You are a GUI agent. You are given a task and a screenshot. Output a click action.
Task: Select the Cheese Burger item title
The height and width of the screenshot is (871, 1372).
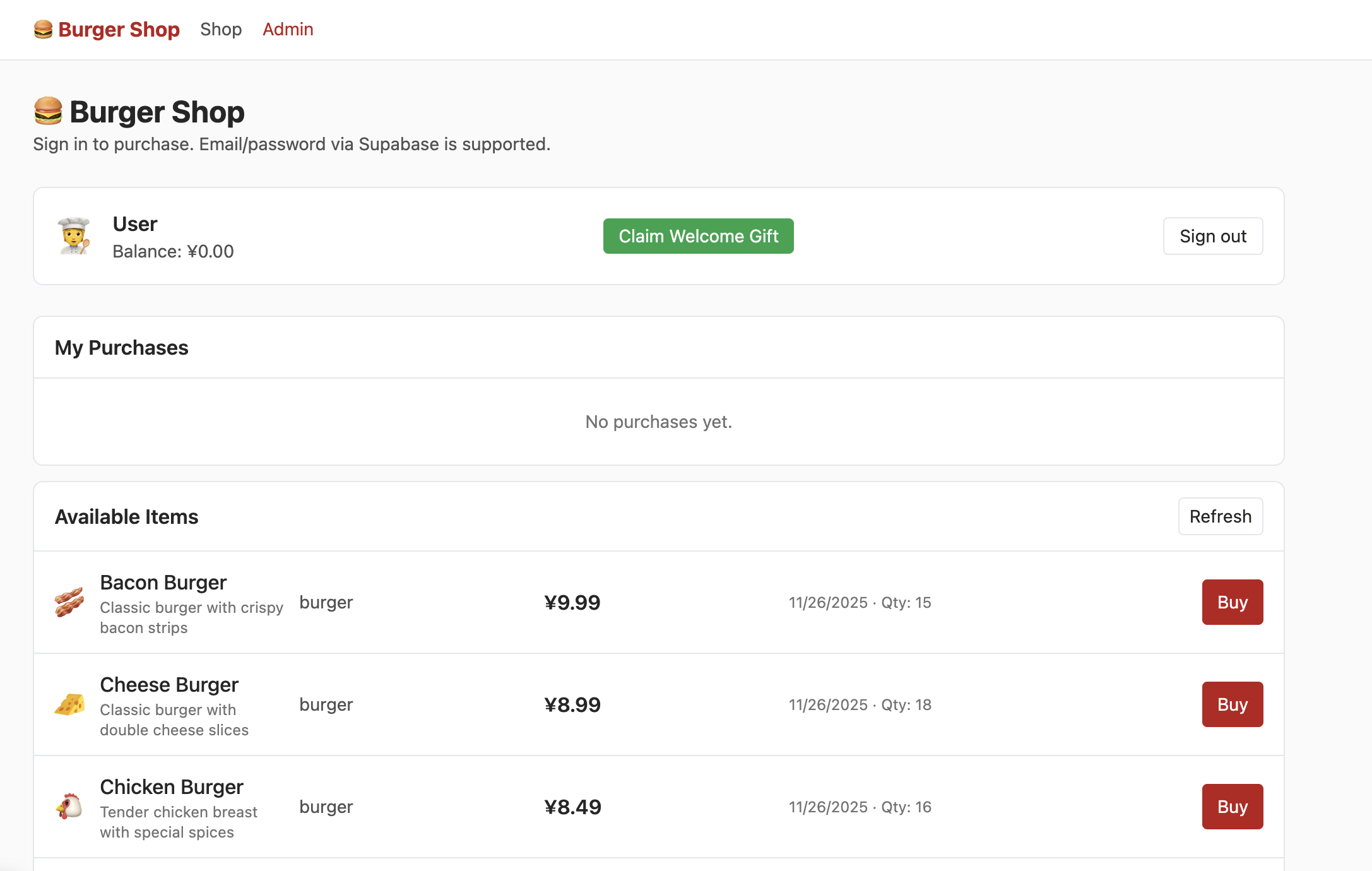169,685
